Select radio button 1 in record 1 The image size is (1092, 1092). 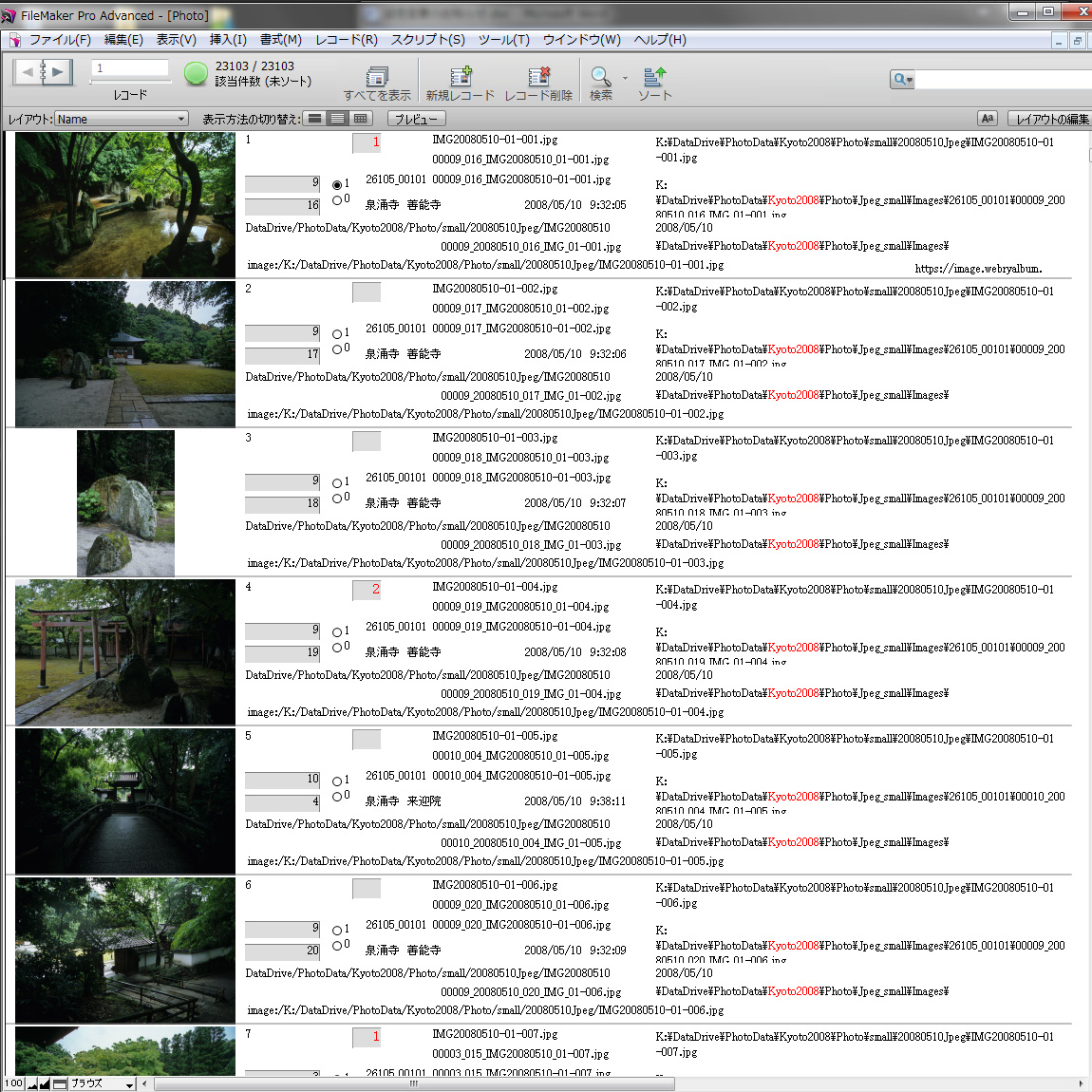pyautogui.click(x=337, y=184)
